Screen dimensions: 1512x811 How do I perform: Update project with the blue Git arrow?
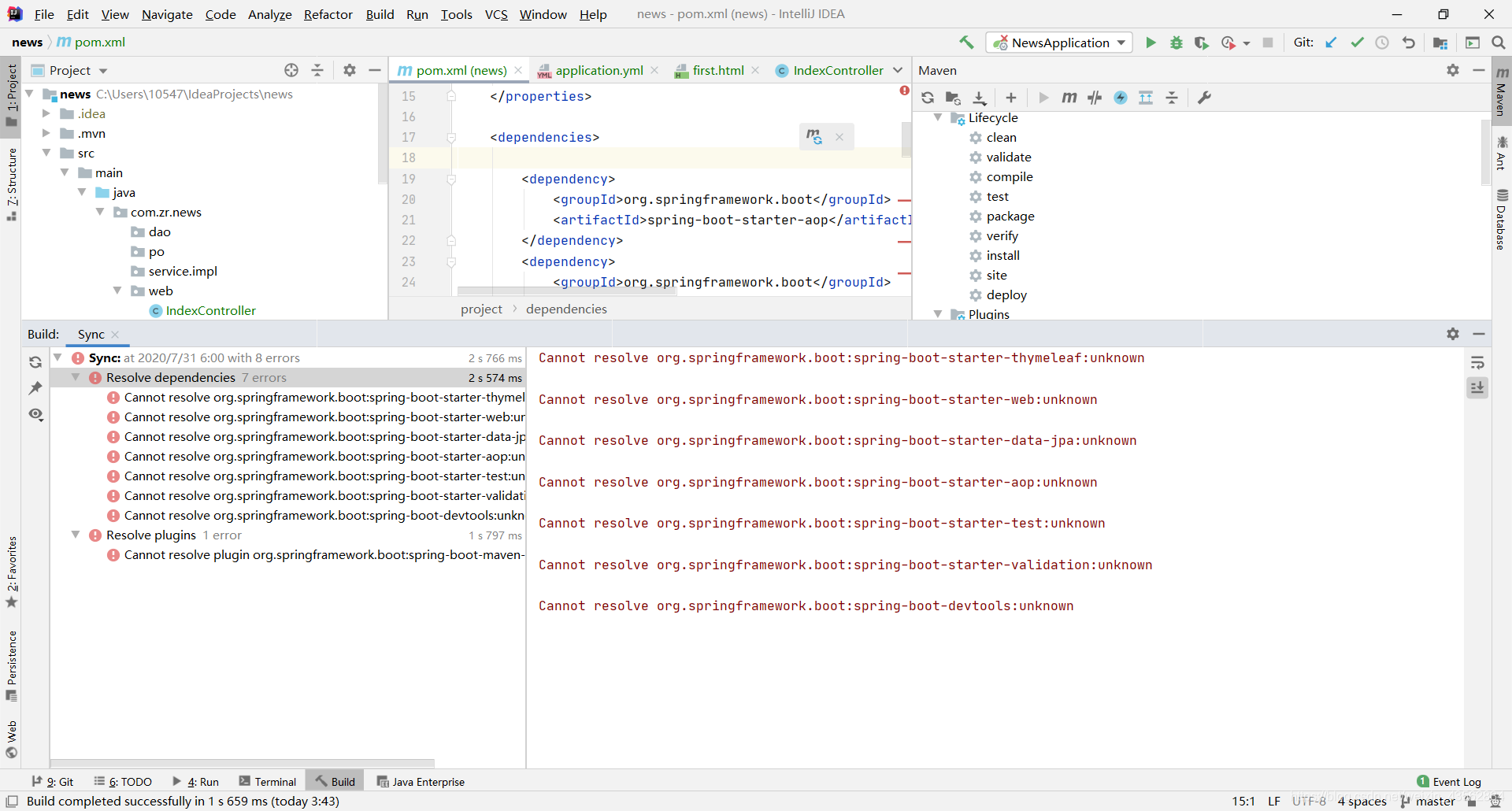(1331, 43)
